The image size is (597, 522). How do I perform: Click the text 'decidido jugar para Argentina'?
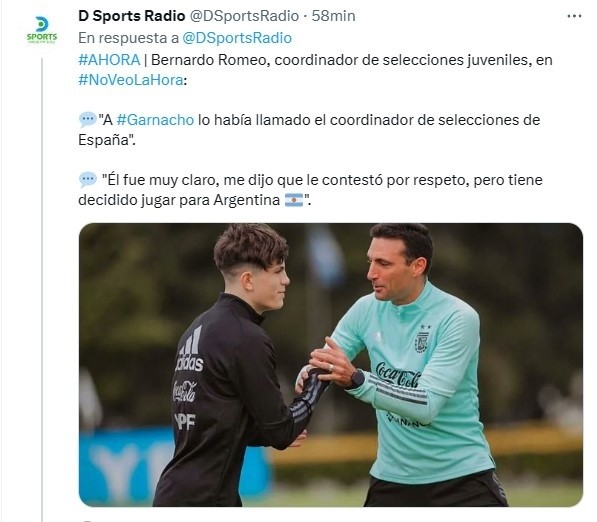[x=179, y=200]
